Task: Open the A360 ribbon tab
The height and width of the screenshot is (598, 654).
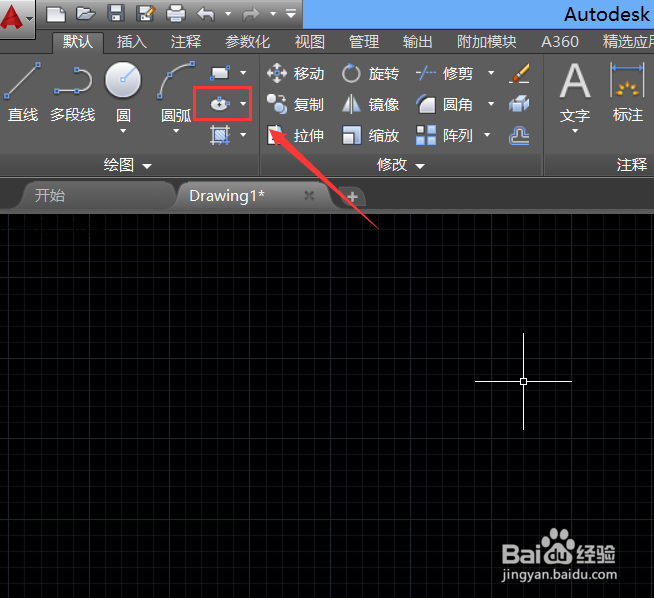Action: [560, 42]
